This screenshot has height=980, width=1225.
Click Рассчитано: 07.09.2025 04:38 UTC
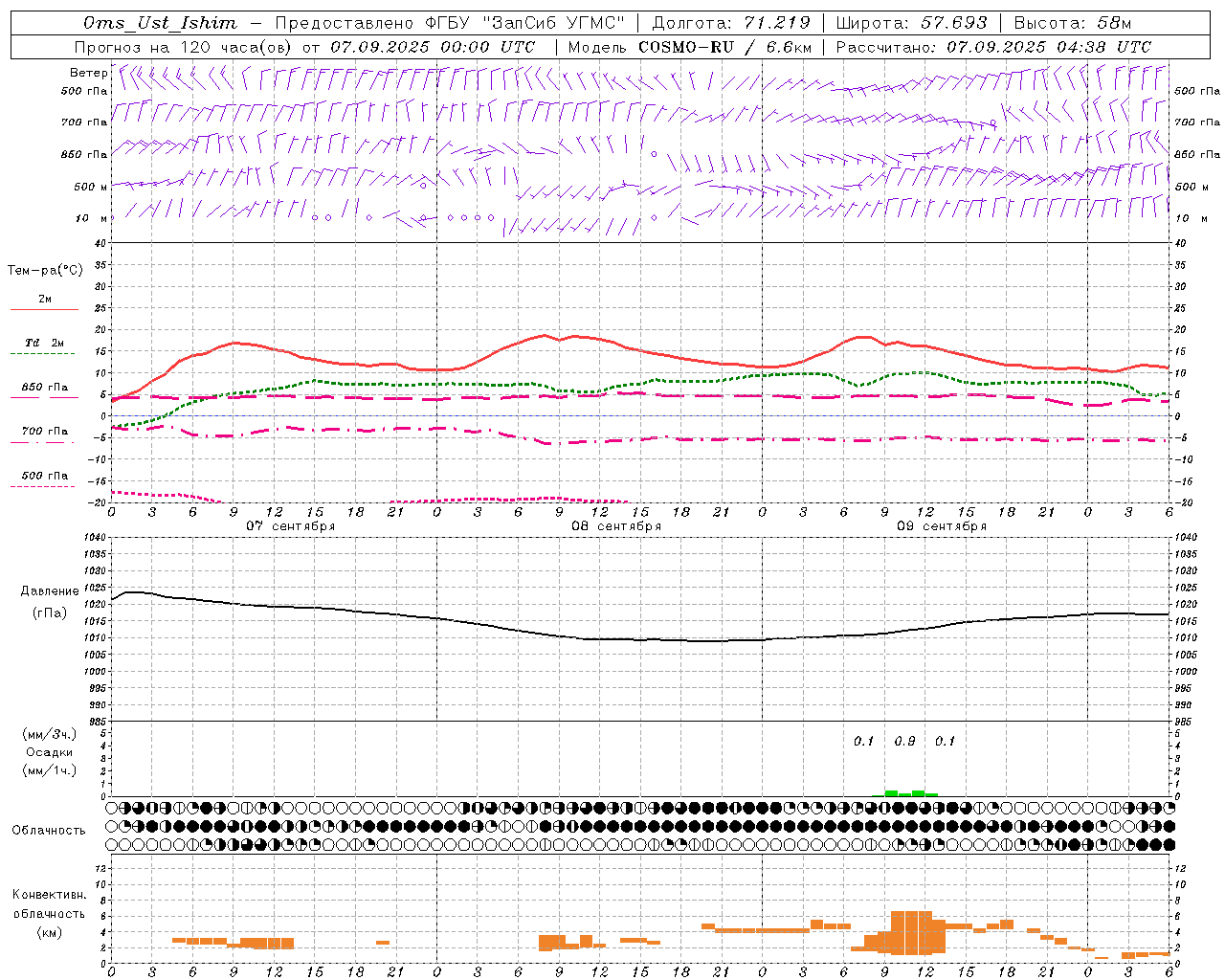click(x=993, y=47)
